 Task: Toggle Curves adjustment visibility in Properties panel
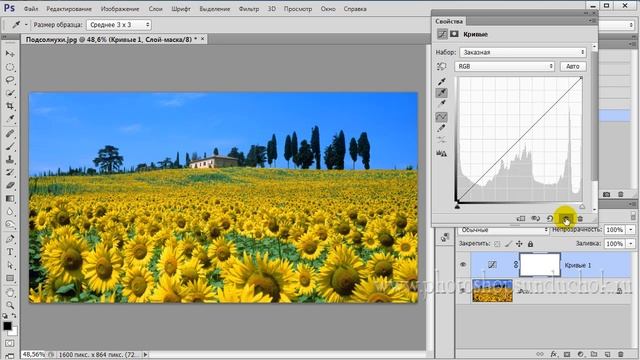[566, 219]
